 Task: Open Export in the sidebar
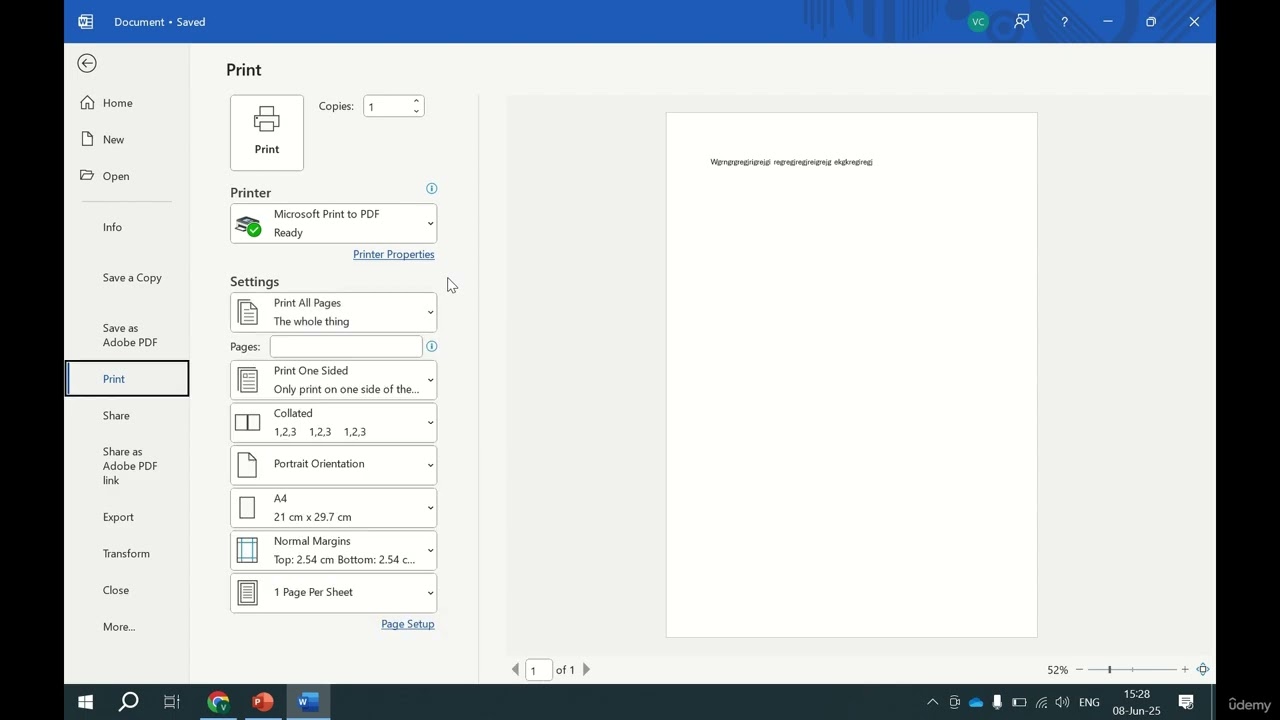127,517
